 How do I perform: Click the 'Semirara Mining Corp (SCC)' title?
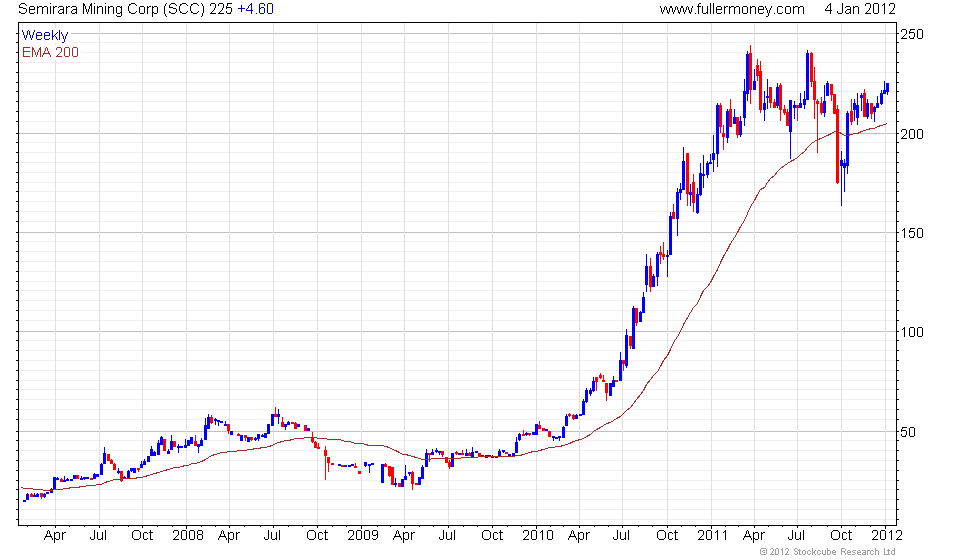112,9
